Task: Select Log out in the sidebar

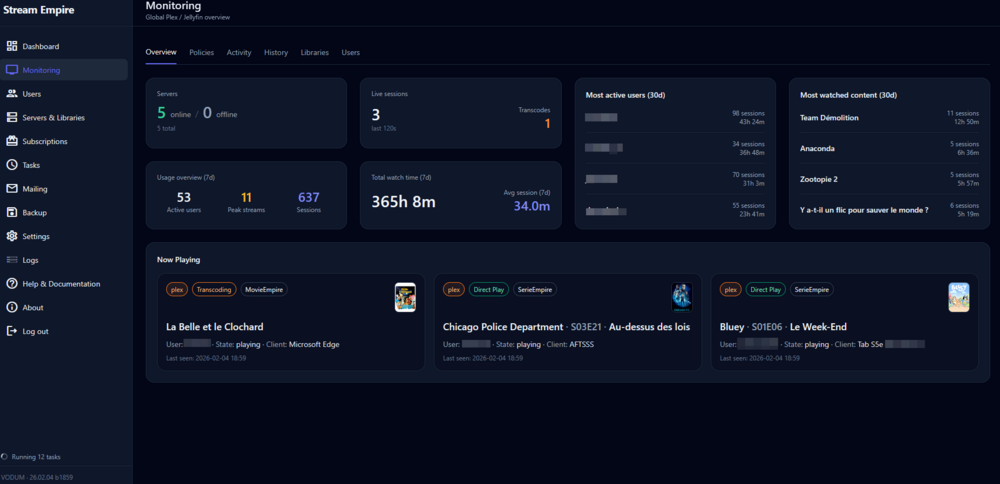Action: pos(64,331)
